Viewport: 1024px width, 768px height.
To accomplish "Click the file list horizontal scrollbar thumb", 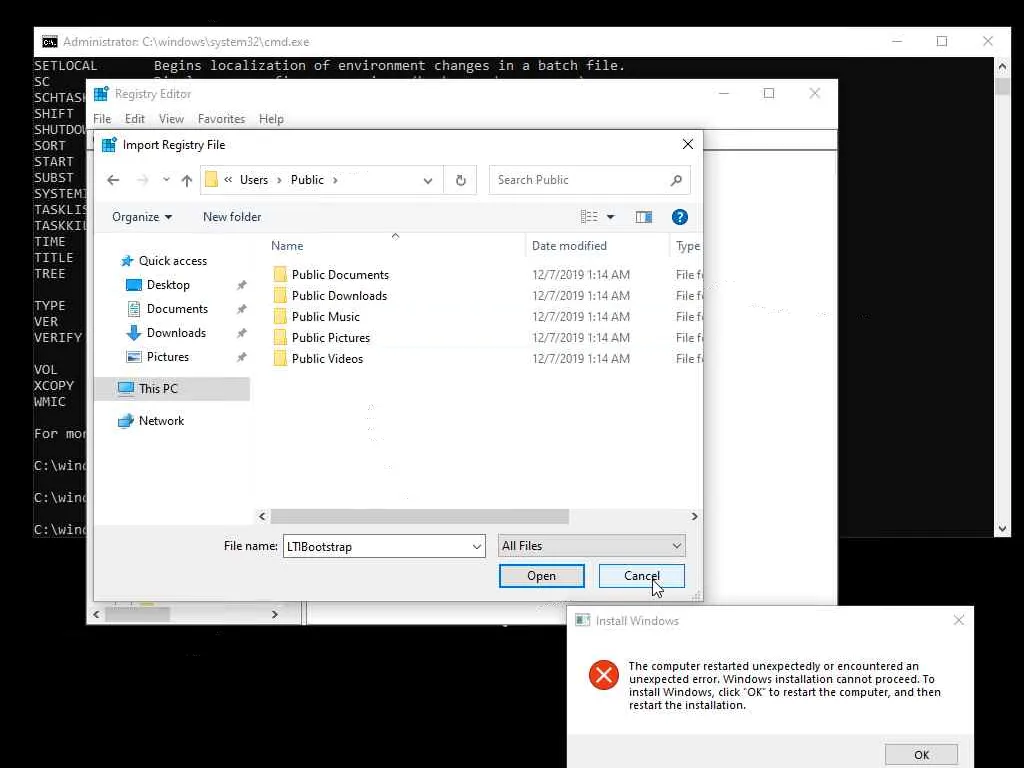I will [419, 517].
